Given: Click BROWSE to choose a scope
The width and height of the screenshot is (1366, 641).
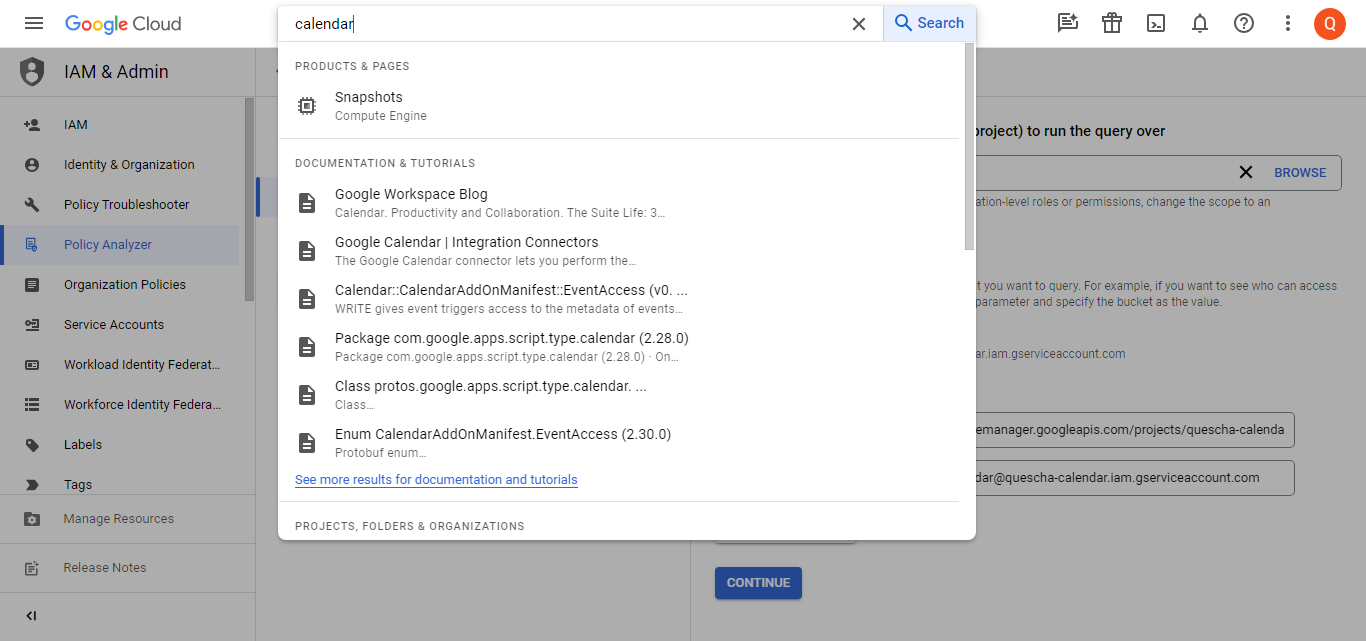Looking at the screenshot, I should point(1299,172).
